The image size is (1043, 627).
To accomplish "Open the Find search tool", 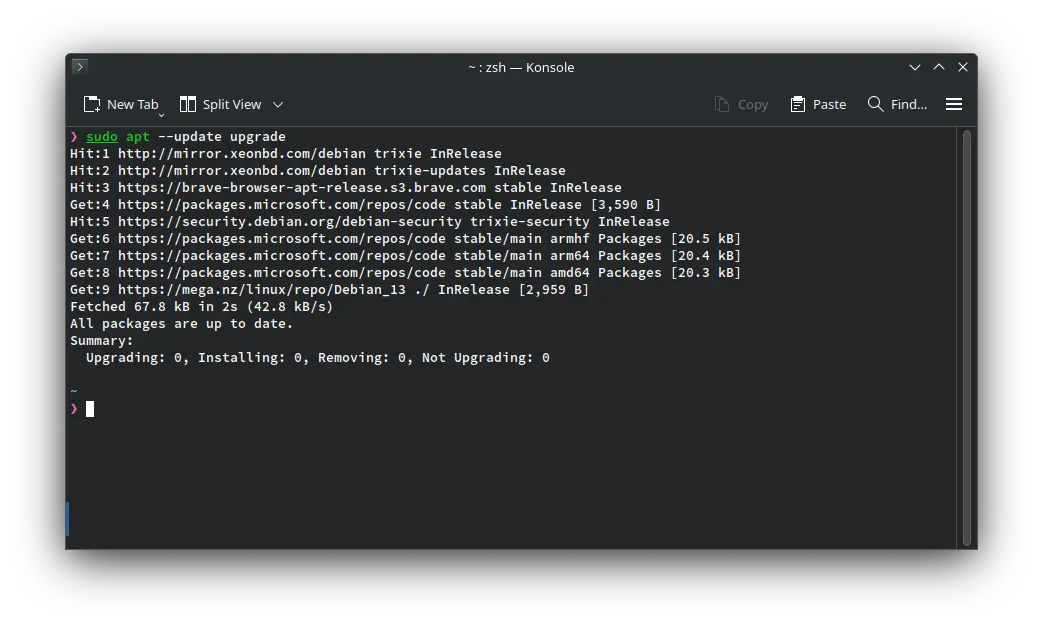I will 897,104.
